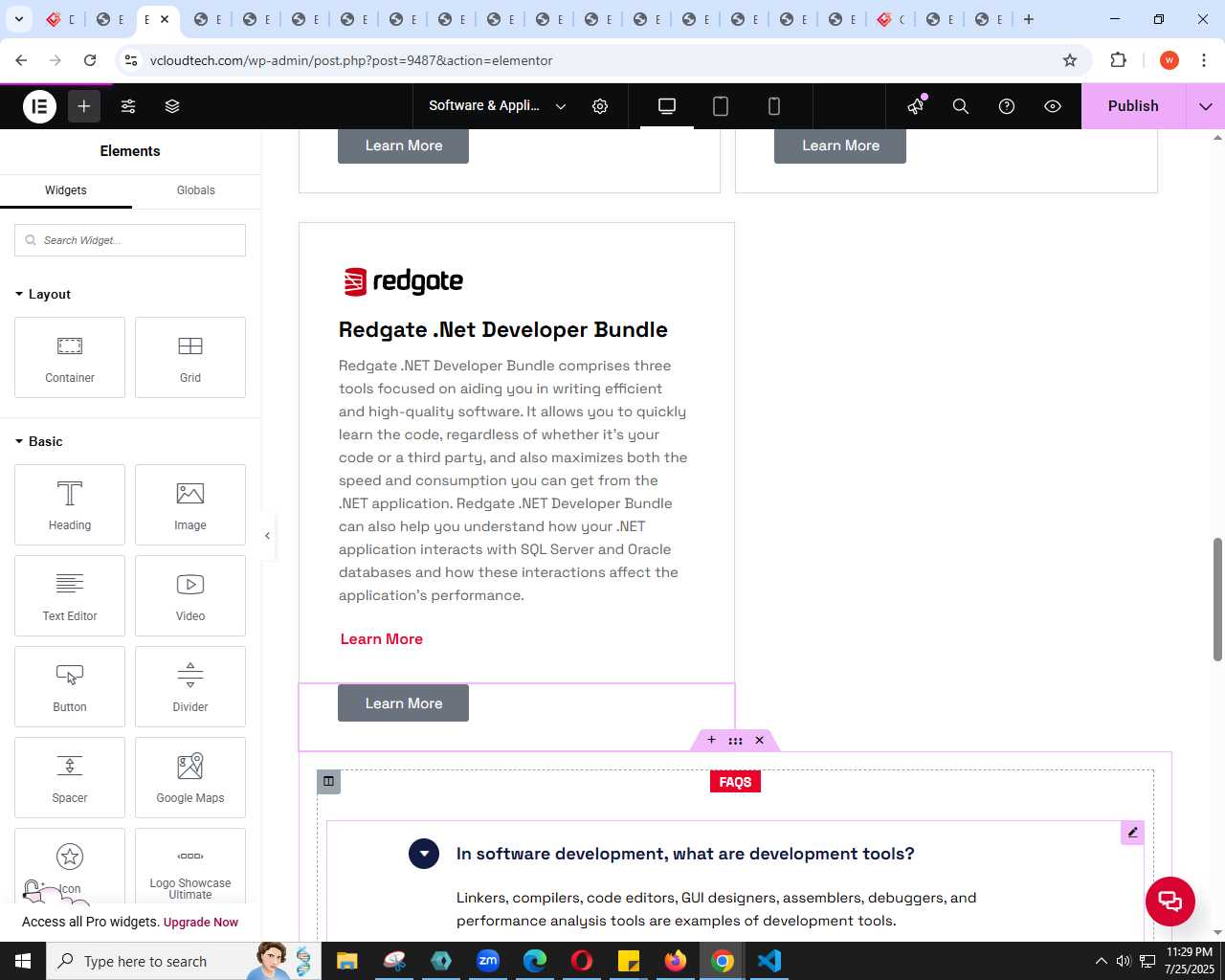Show hidden system tray icons
1225x980 pixels.
[x=1101, y=961]
